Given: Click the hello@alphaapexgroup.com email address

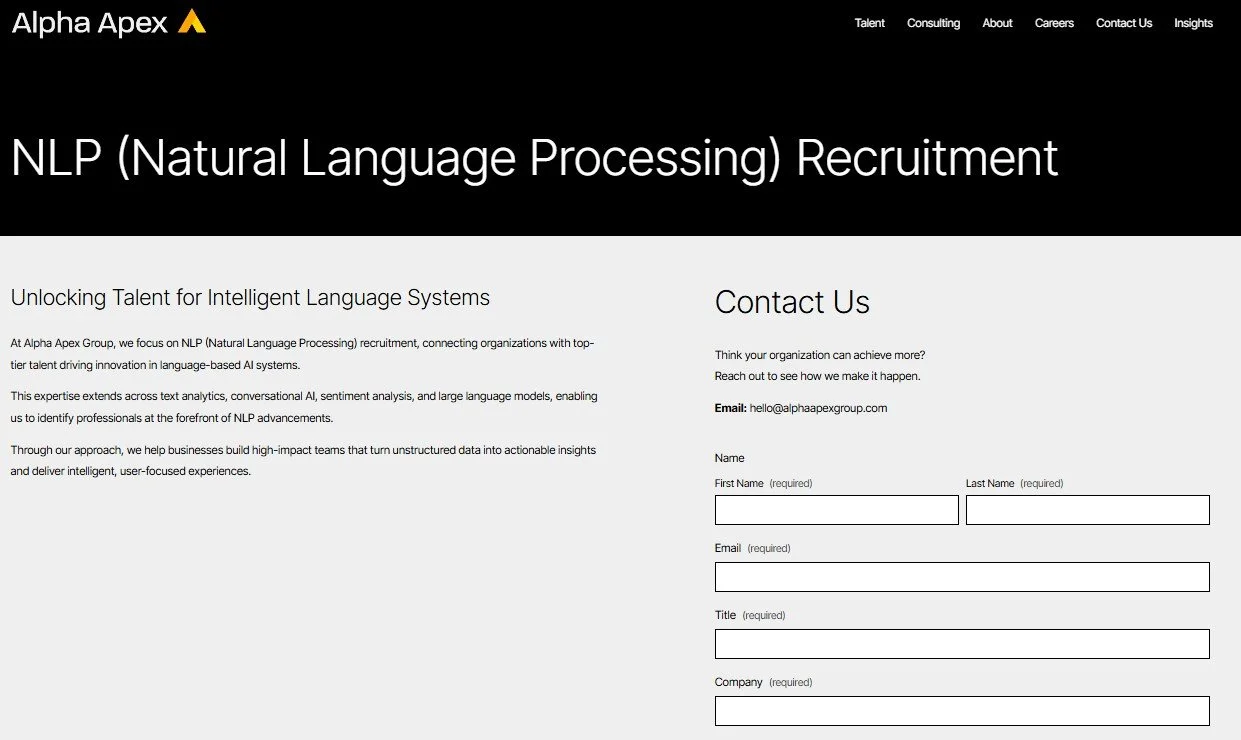Looking at the screenshot, I should tap(818, 408).
